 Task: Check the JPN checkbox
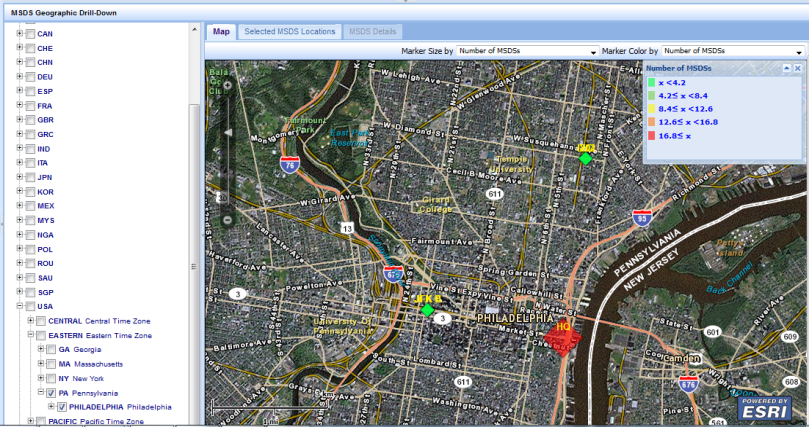(30, 177)
